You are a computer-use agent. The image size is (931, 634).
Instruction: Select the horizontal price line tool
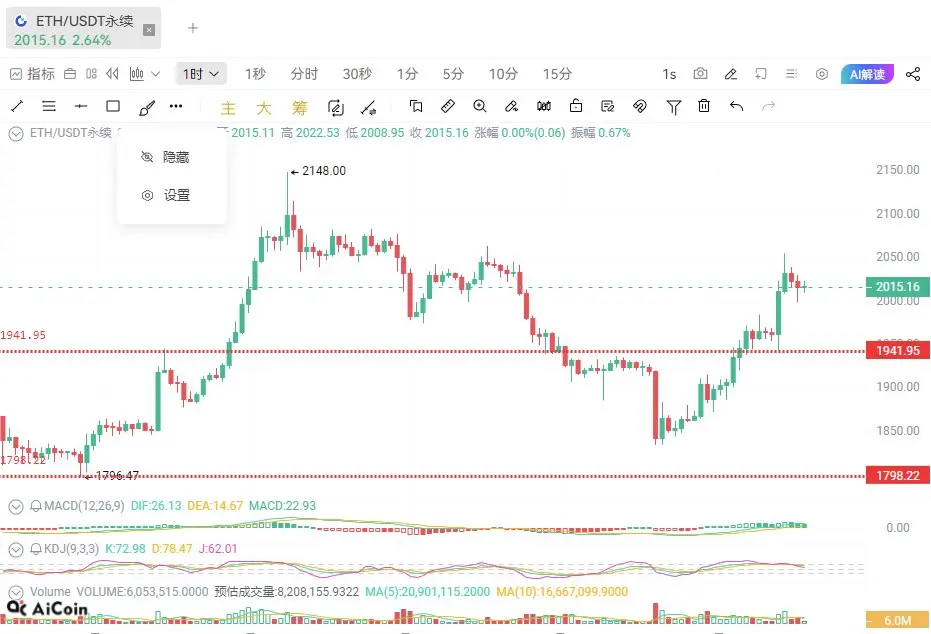81,106
